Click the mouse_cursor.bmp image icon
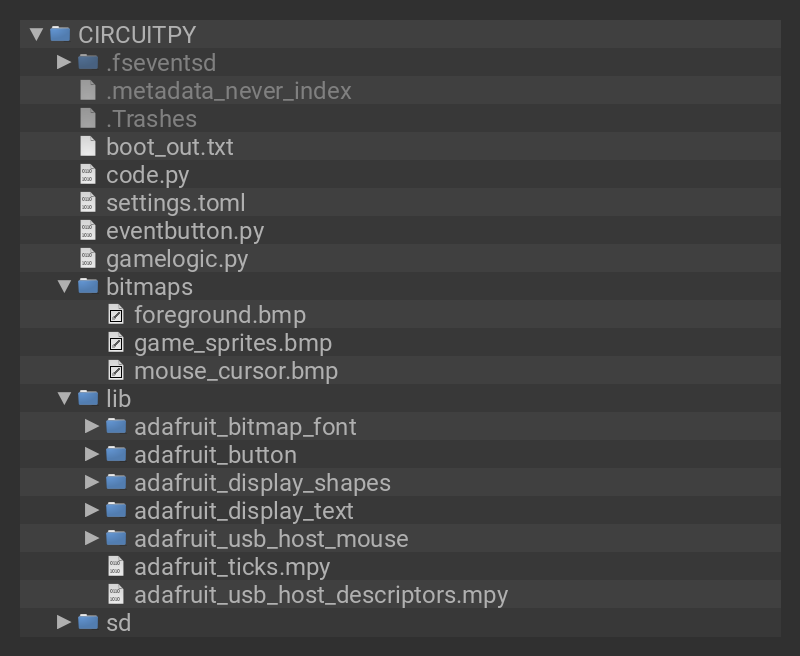 coord(116,371)
